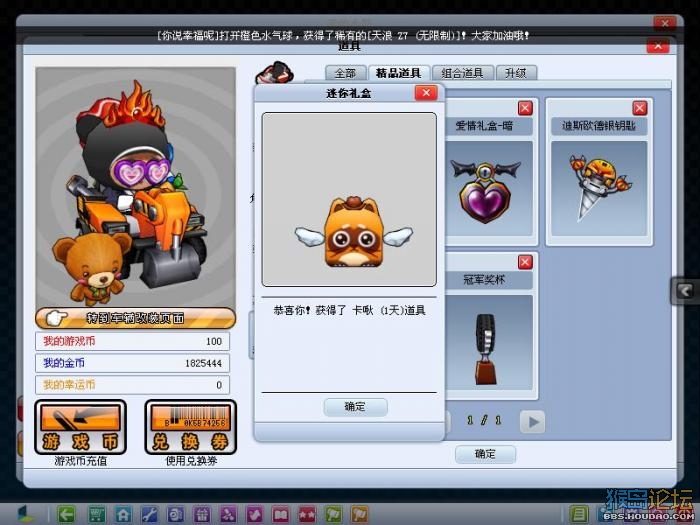Remove the 爱情礼盒-暗 item card
Image resolution: width=700 pixels, height=525 pixels.
(525, 108)
